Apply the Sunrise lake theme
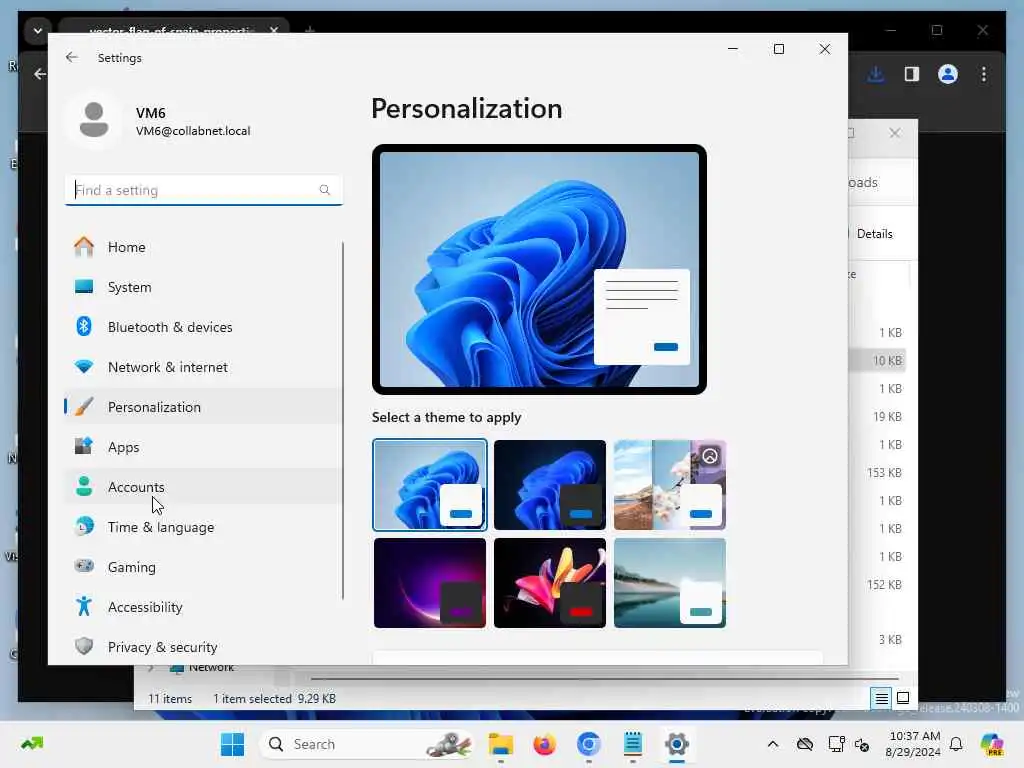The height and width of the screenshot is (768, 1024). tap(670, 583)
